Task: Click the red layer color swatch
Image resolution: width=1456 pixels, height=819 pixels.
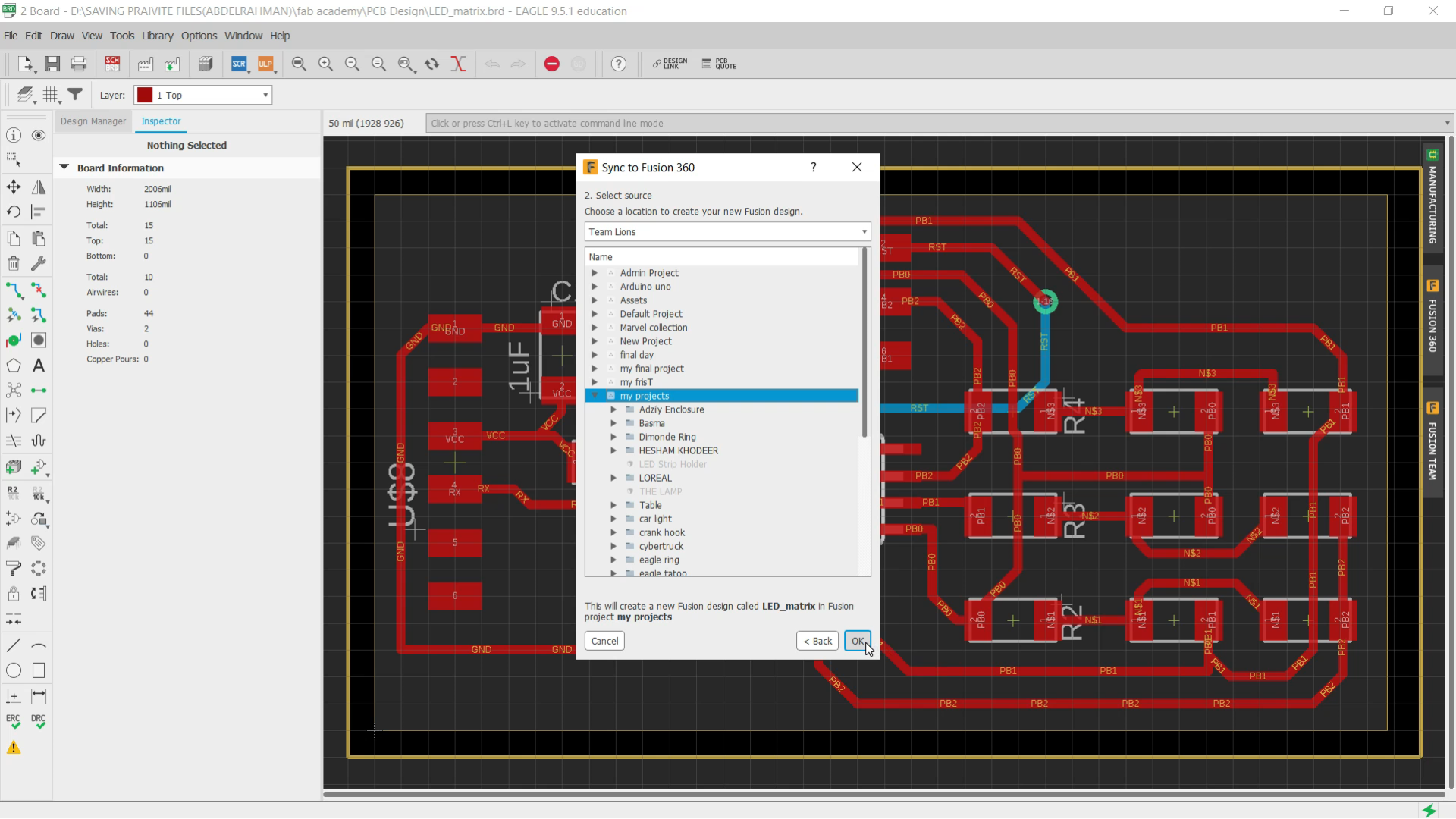Action: click(145, 95)
